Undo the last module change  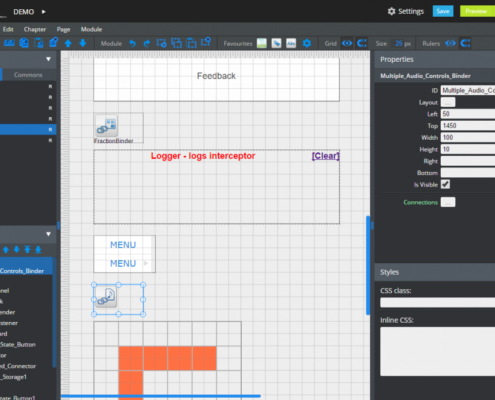click(133, 43)
